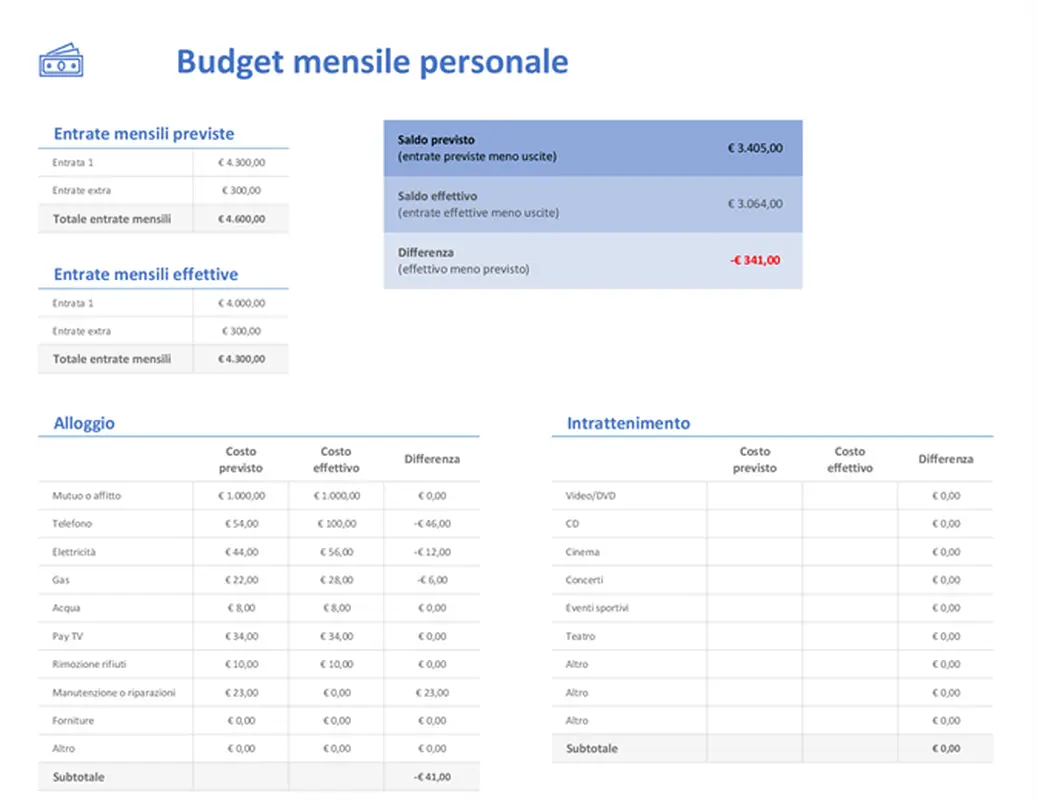Click the Saldo previsto summary box
The image size is (1038, 800).
coord(592,147)
